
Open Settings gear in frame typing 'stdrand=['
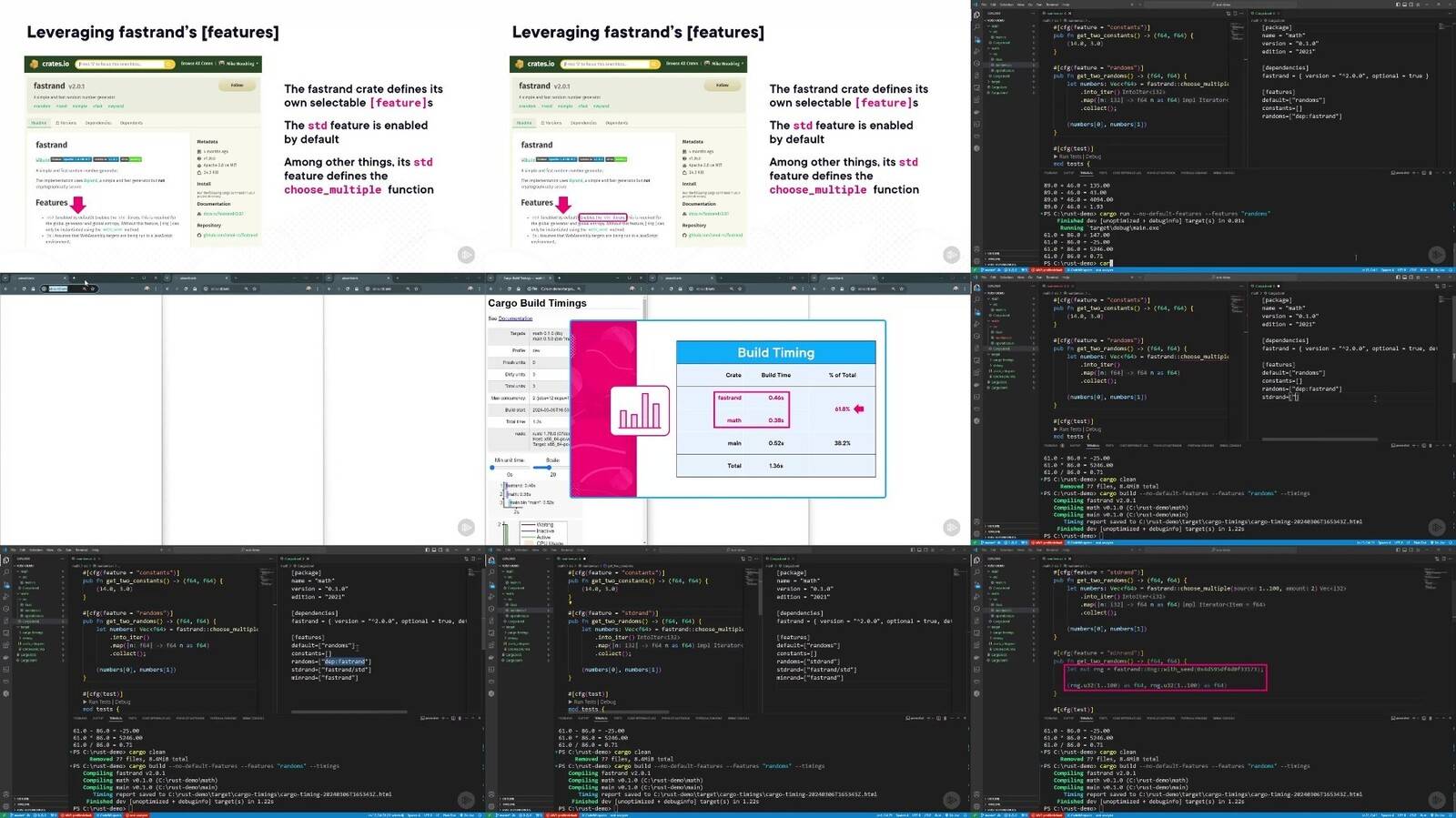click(x=976, y=532)
